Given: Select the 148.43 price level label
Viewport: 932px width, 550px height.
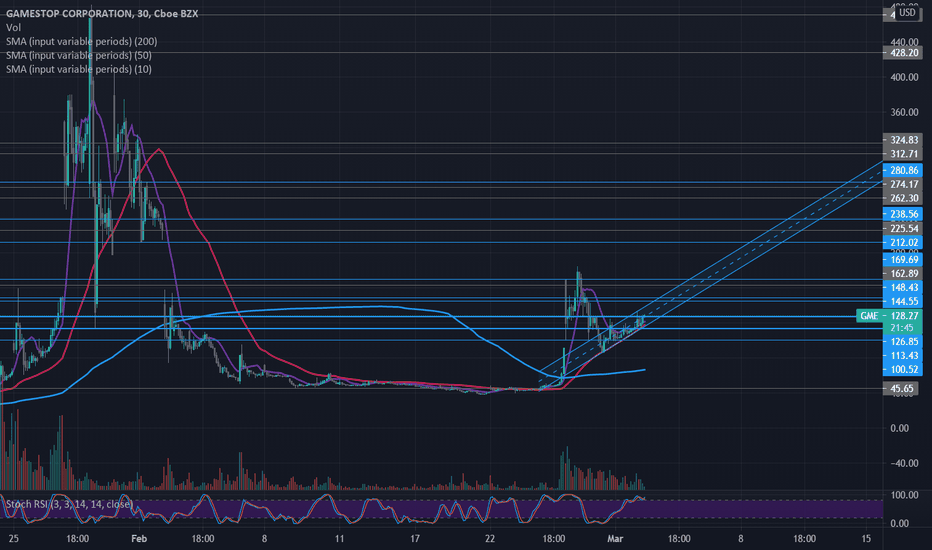Looking at the screenshot, I should click(x=903, y=288).
